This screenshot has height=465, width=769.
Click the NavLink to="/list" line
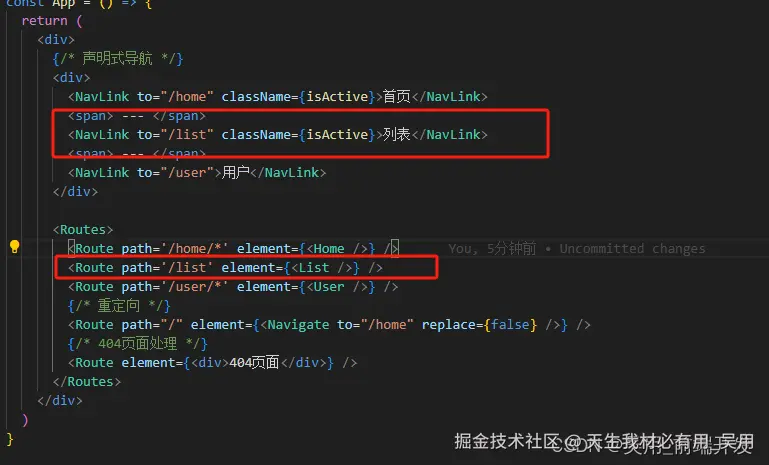(278, 134)
